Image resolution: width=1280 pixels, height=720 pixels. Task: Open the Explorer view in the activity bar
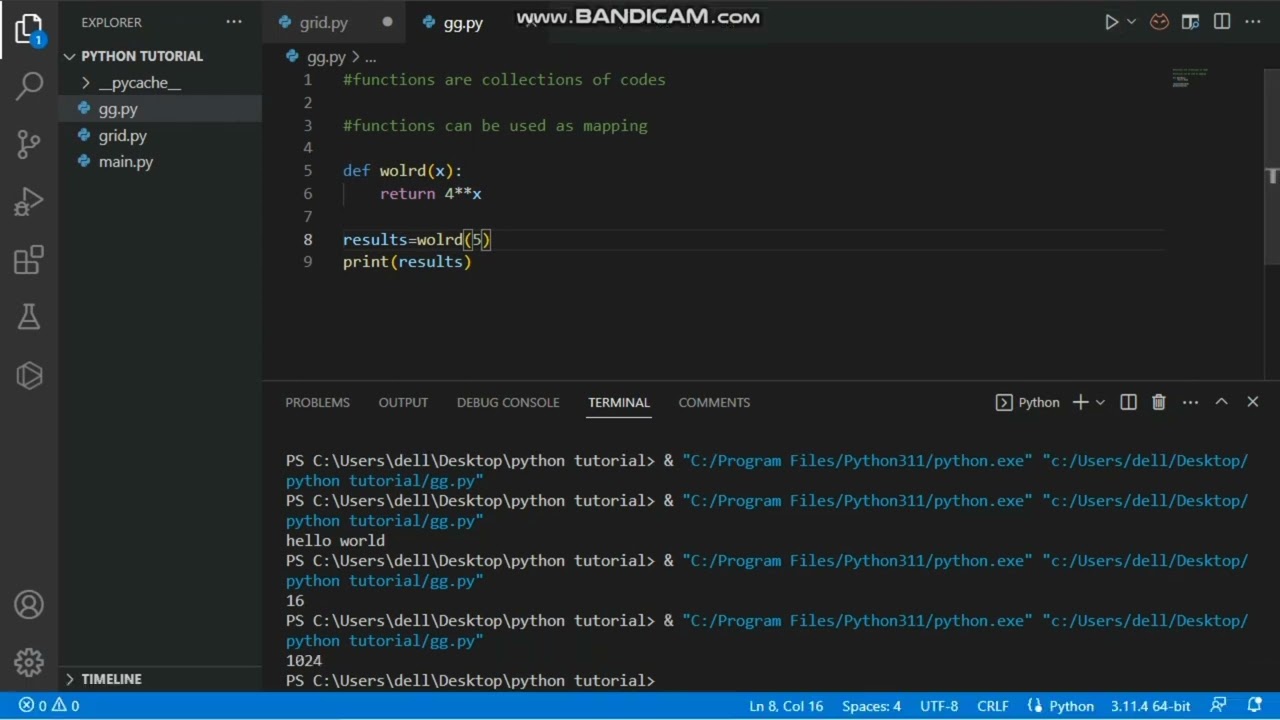tap(29, 30)
